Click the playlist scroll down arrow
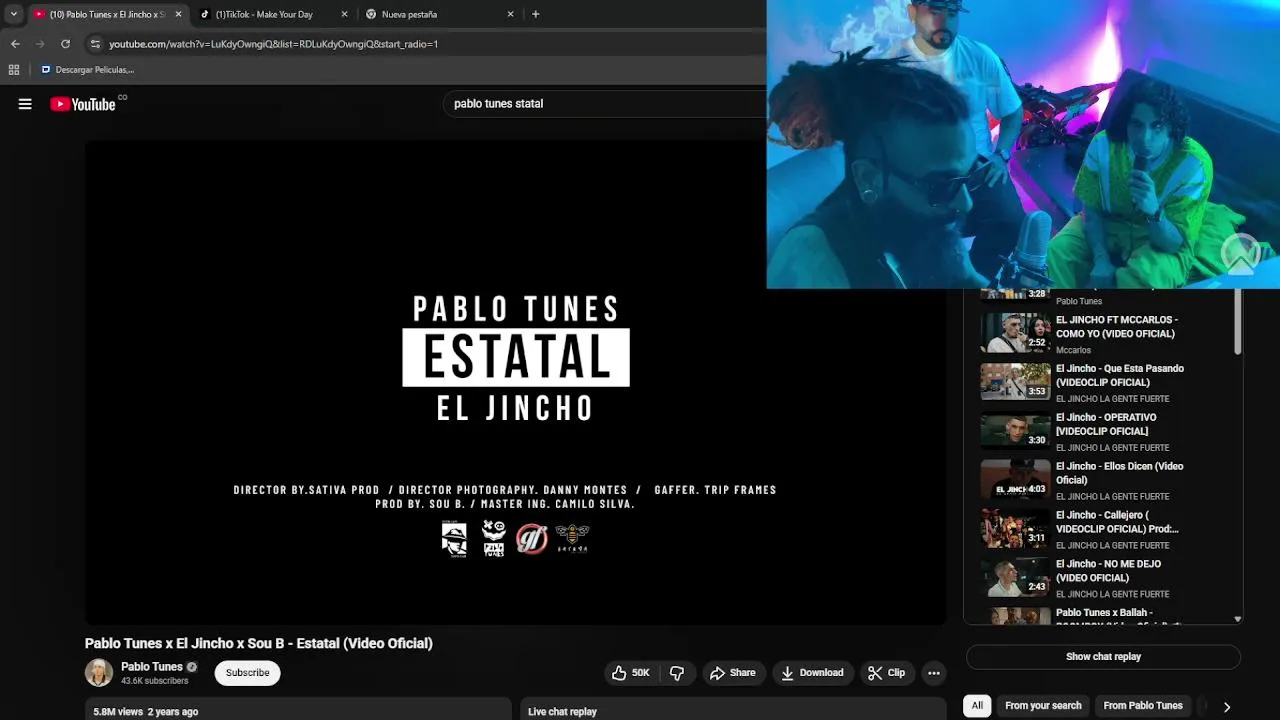1280x720 pixels. [x=1237, y=620]
